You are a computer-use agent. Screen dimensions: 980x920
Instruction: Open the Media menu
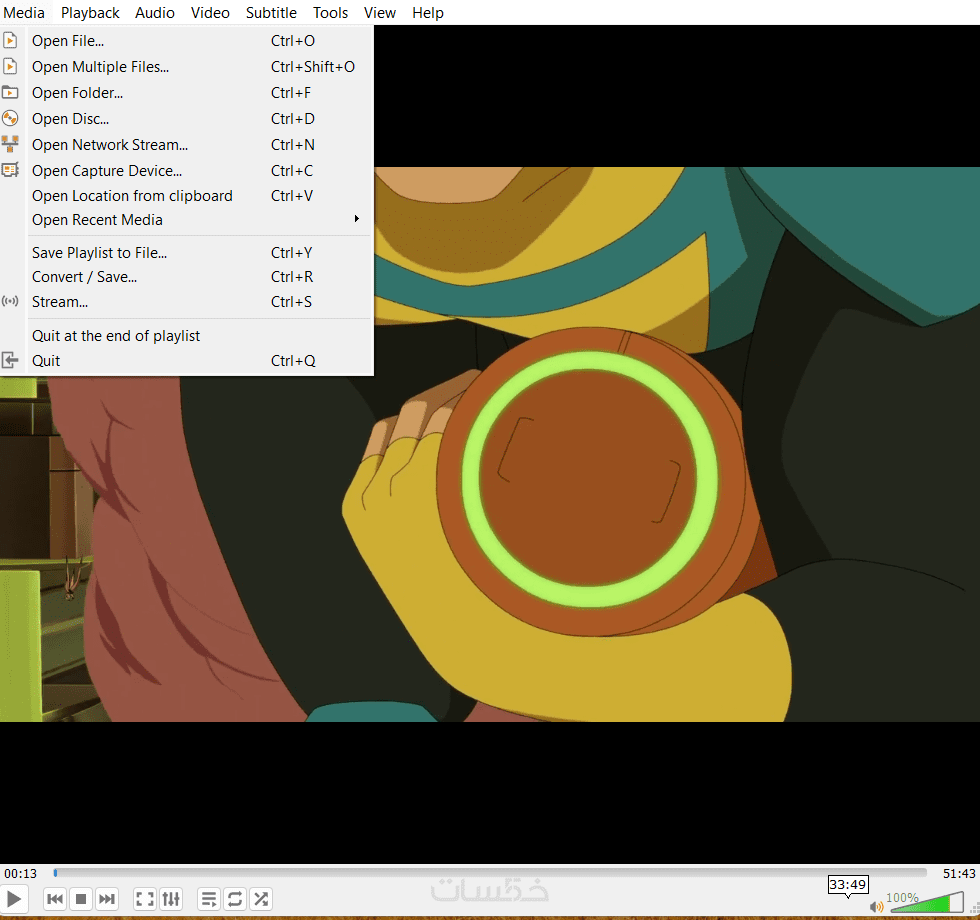coord(24,12)
